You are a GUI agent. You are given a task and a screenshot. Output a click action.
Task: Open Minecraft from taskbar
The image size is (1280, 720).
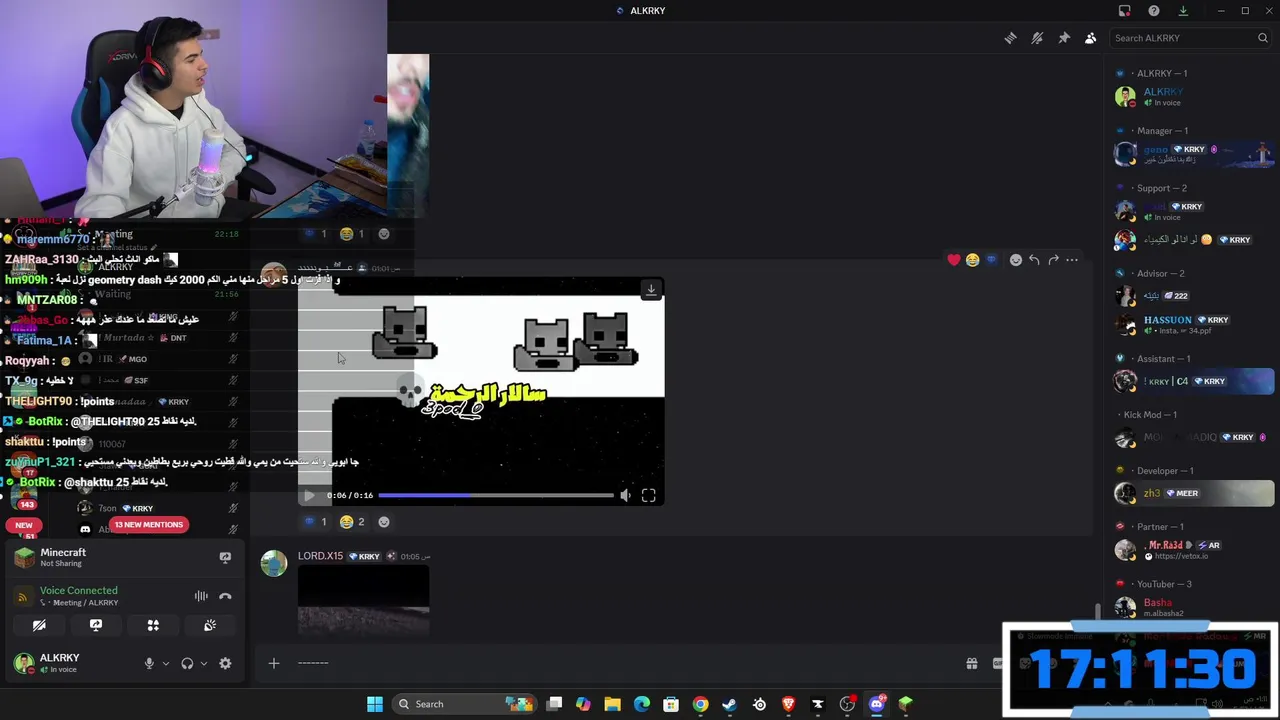pyautogui.click(x=905, y=704)
